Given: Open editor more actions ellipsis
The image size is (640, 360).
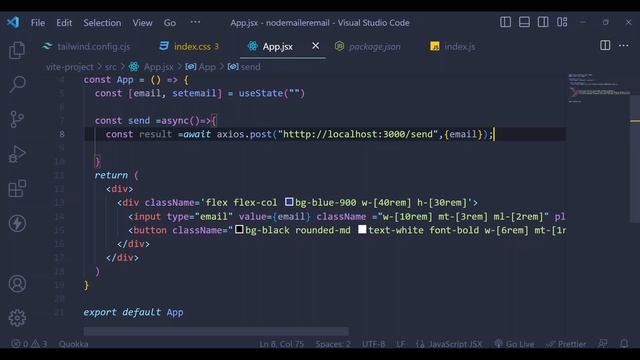Looking at the screenshot, I should click(x=624, y=45).
